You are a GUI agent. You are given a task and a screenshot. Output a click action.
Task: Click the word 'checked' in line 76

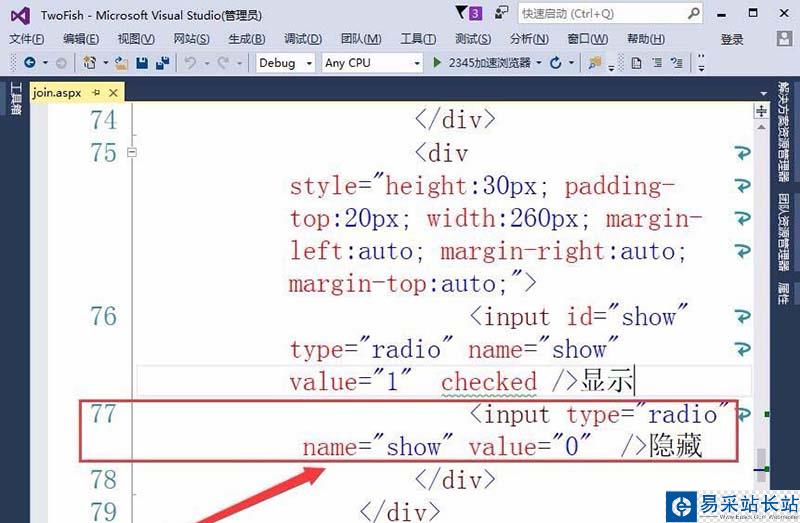click(x=489, y=382)
